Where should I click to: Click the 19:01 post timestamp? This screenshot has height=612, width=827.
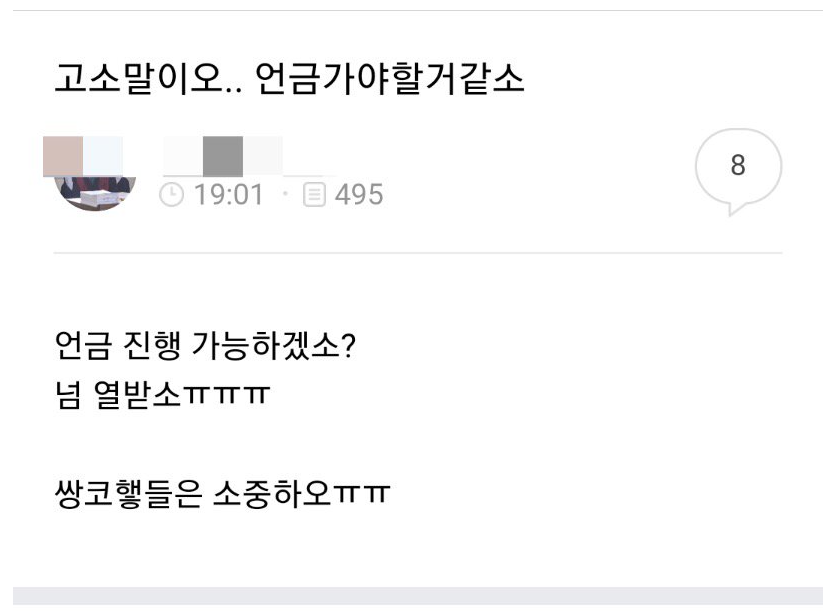click(x=228, y=195)
